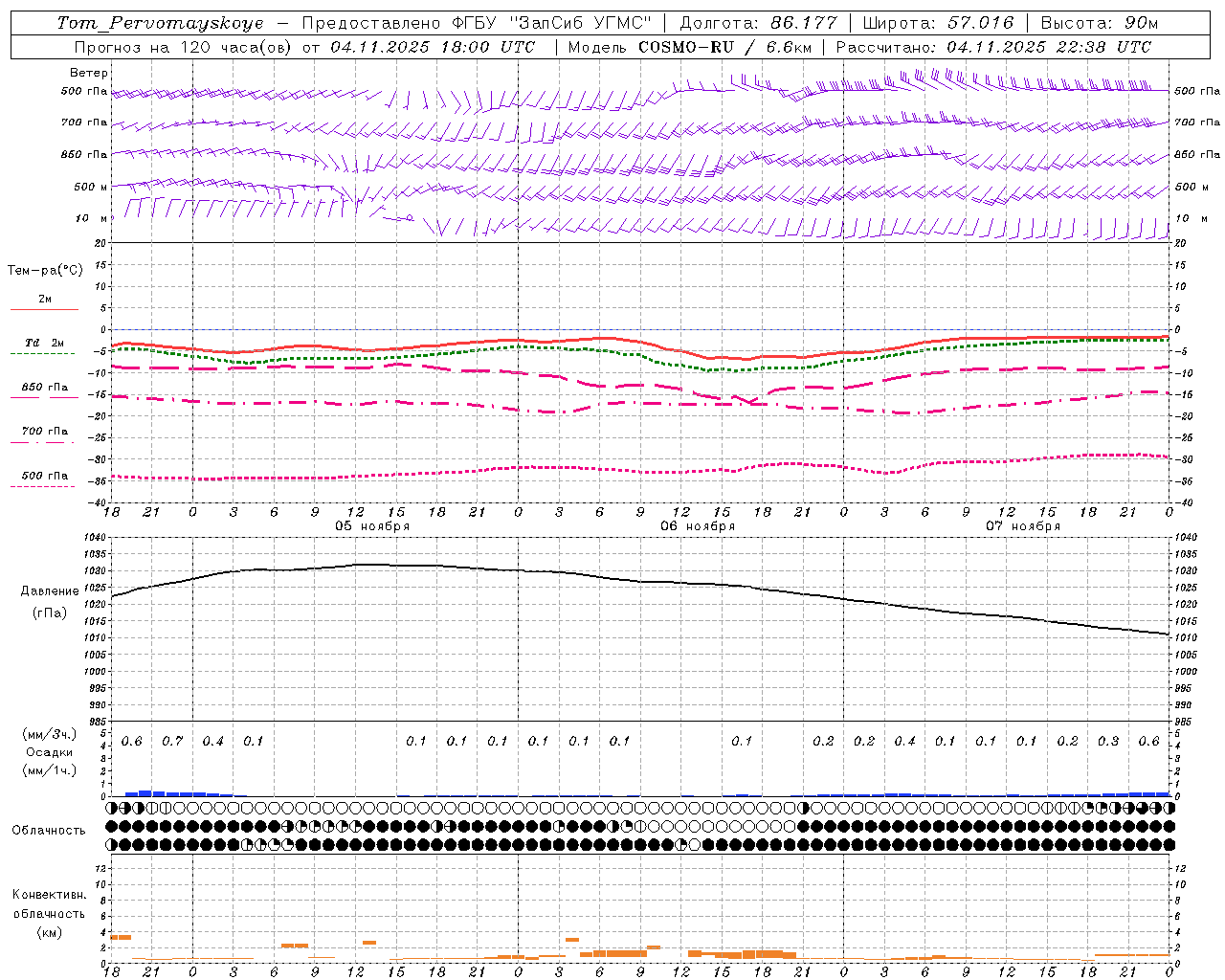This screenshot has height=980, width=1225.
Task: Click the Ветер panel label
Action: click(x=89, y=73)
